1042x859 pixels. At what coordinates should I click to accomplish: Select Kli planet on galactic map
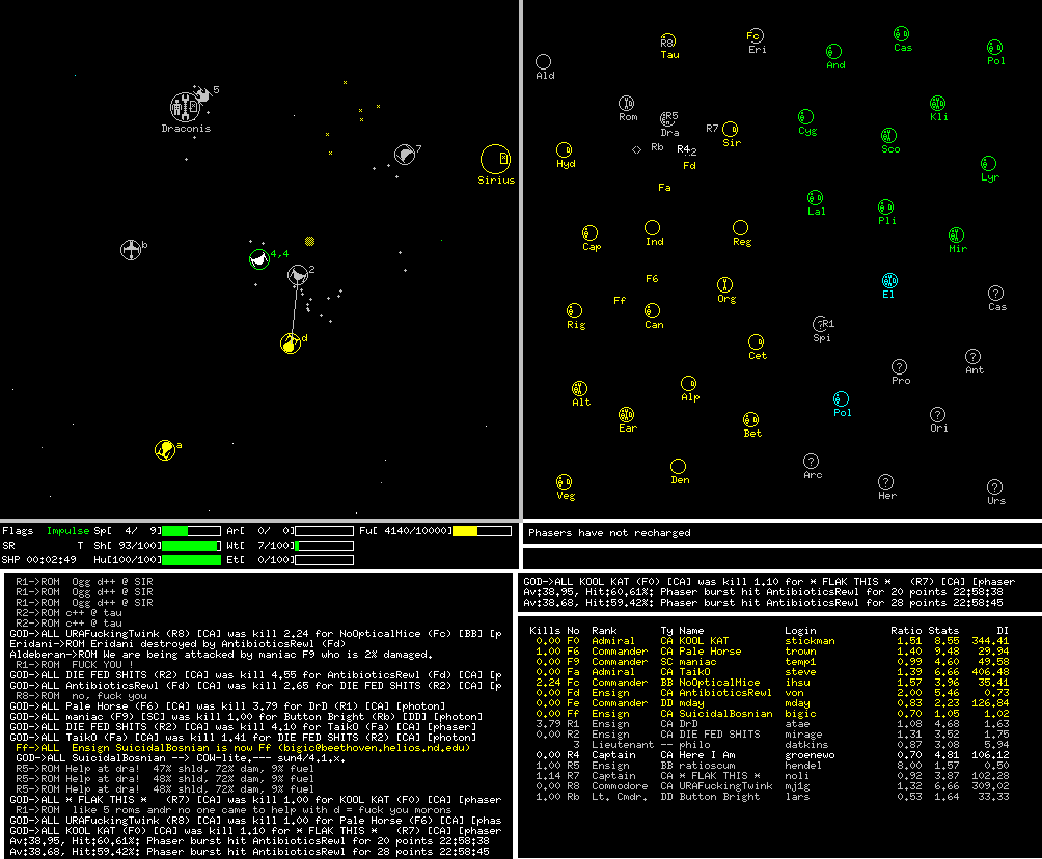click(x=938, y=103)
